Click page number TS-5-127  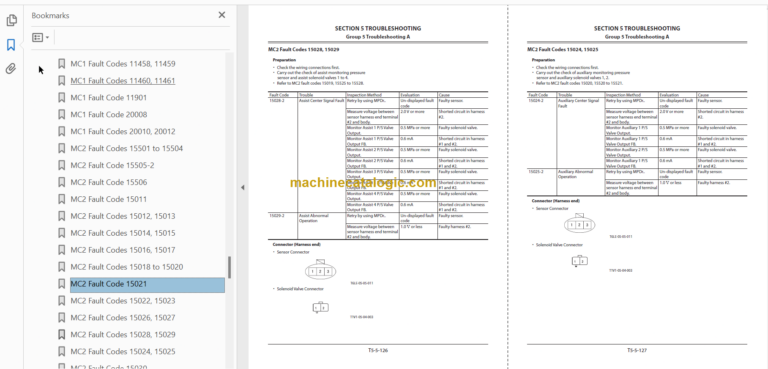(x=637, y=350)
